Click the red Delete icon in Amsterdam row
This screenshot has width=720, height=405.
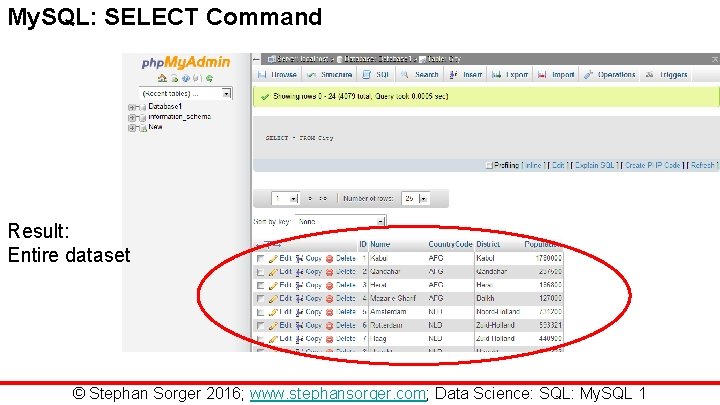click(x=329, y=312)
